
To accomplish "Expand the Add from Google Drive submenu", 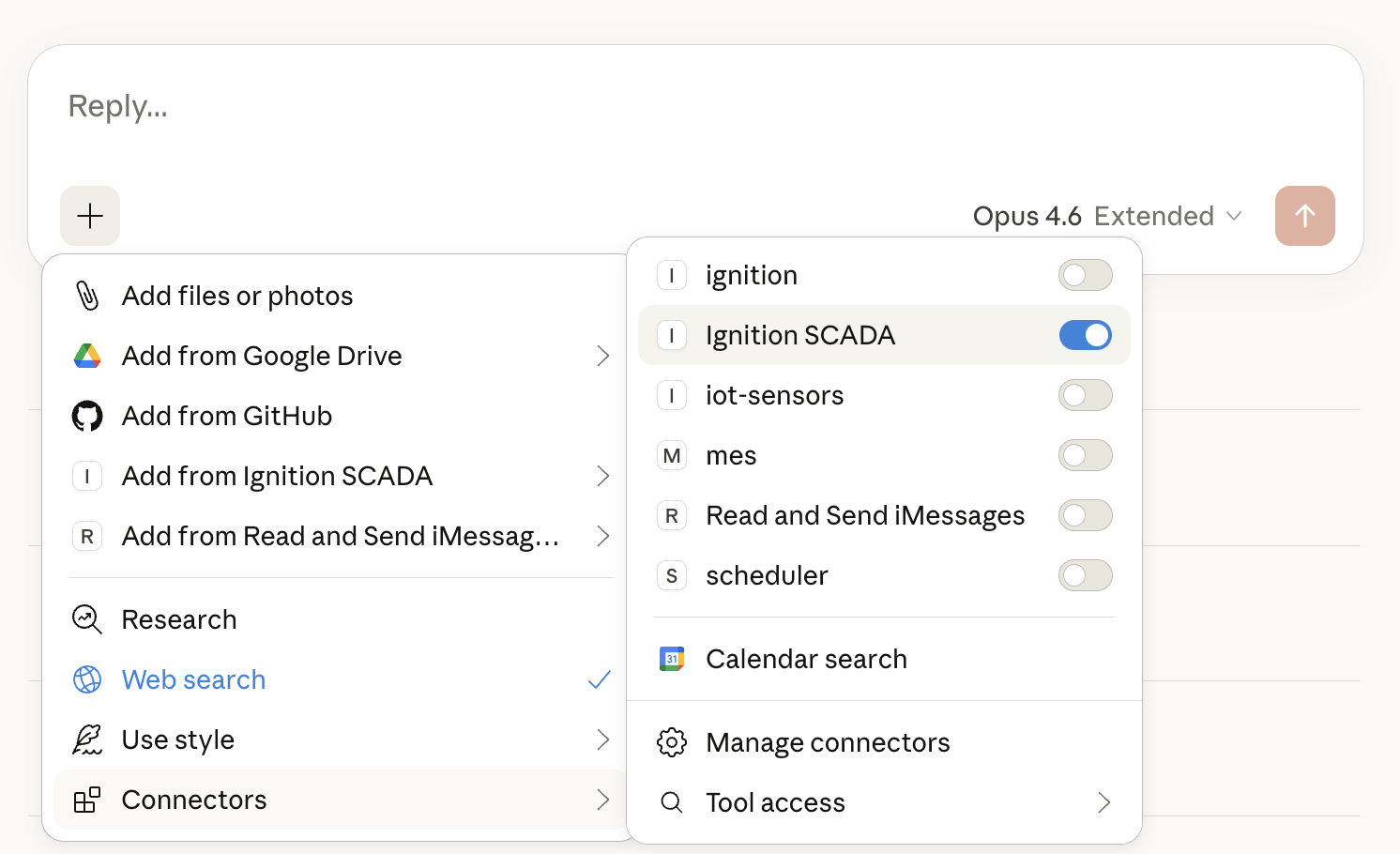I will 262,356.
